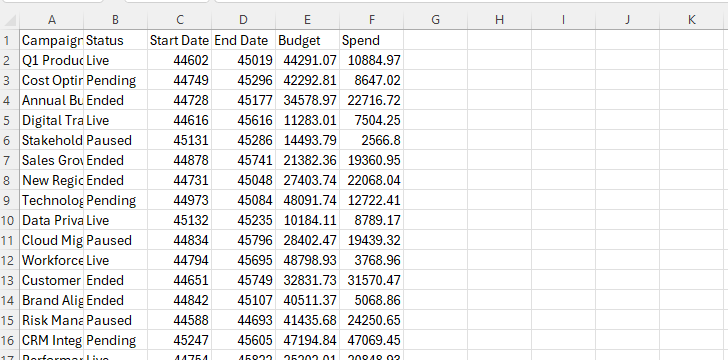Click start date value 44602
The width and height of the screenshot is (728, 360).
179,60
